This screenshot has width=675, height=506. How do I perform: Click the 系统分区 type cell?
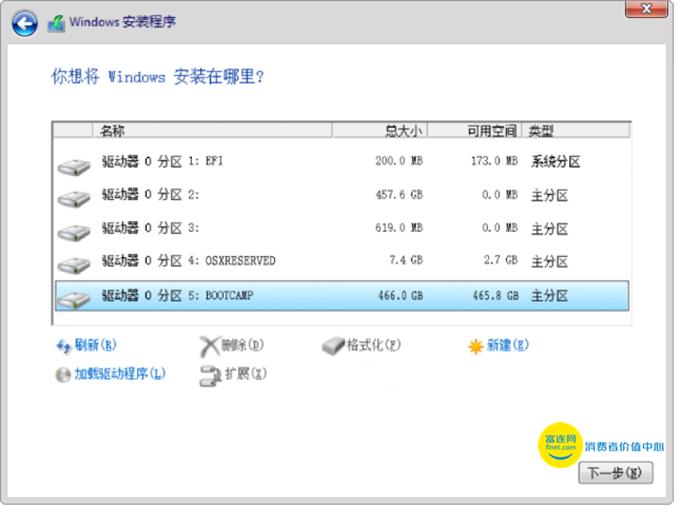pos(555,162)
